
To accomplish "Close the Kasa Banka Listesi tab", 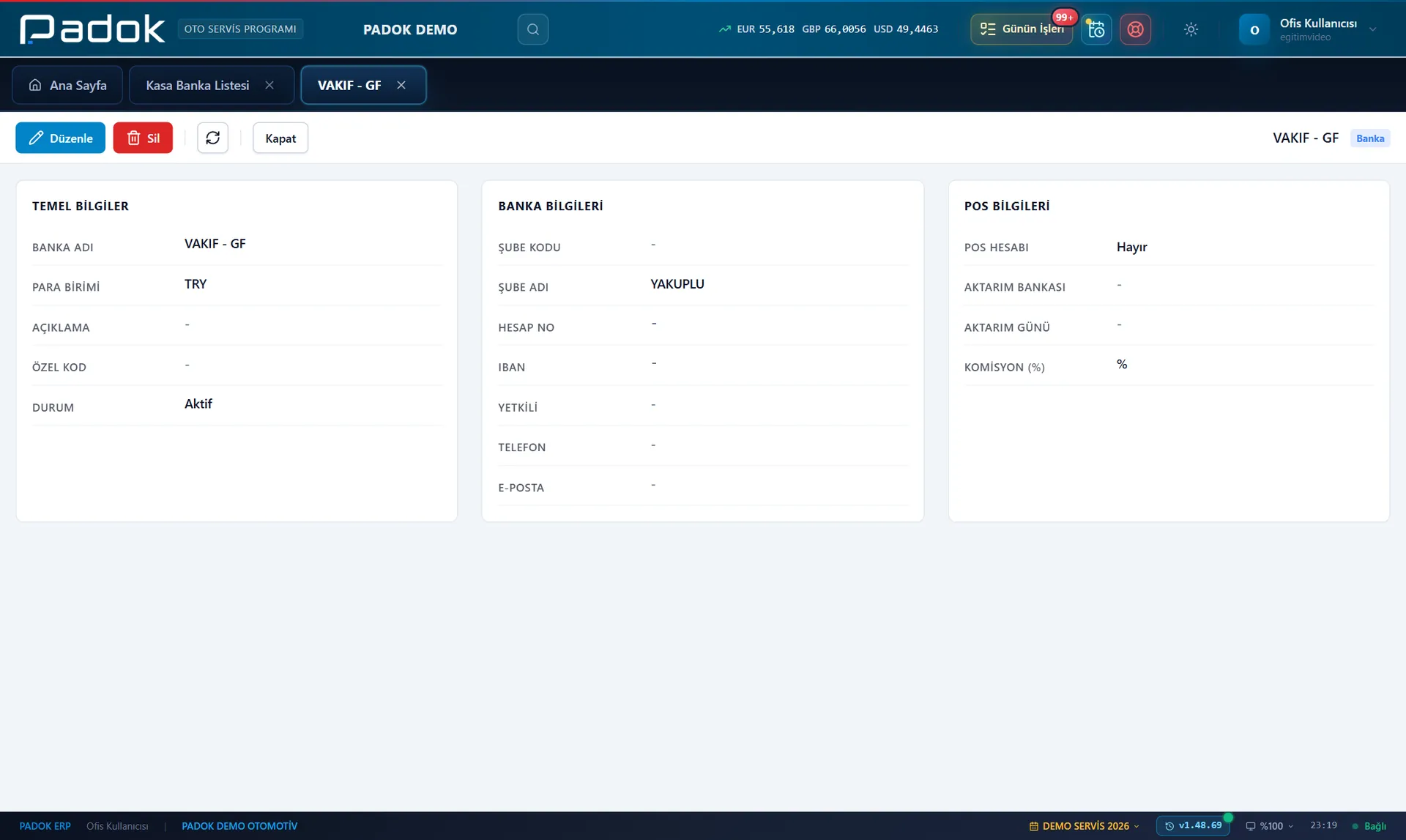I will [x=269, y=85].
